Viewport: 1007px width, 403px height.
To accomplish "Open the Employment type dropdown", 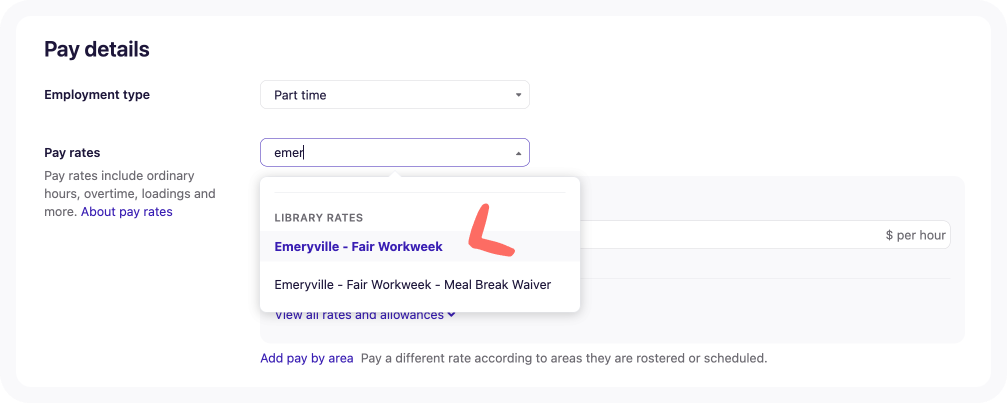I will point(394,95).
